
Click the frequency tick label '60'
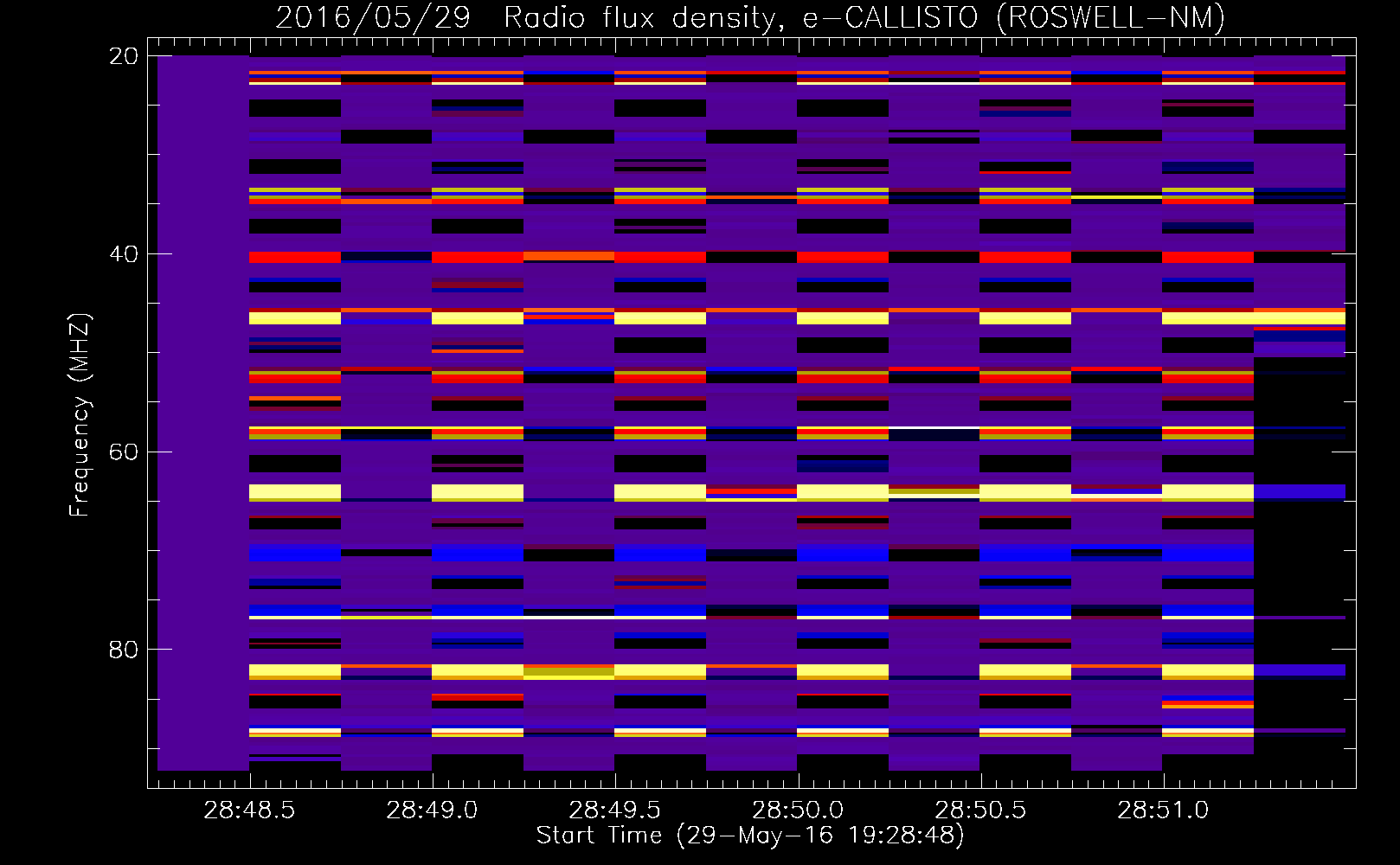click(x=124, y=452)
